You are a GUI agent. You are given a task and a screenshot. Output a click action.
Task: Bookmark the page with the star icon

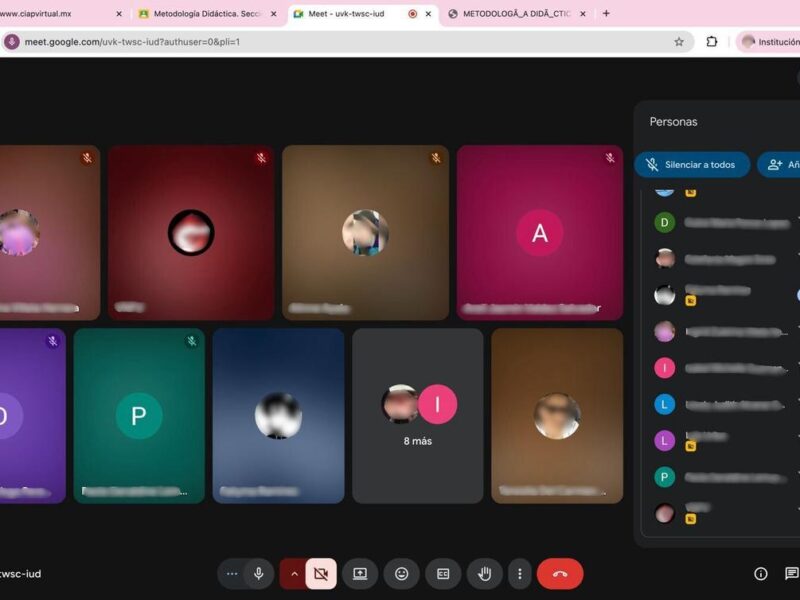point(679,42)
